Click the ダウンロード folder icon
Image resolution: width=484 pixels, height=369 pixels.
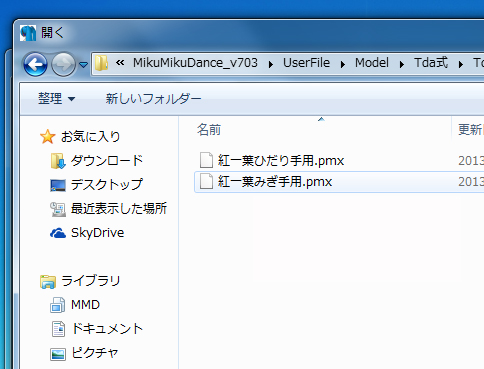point(58,161)
